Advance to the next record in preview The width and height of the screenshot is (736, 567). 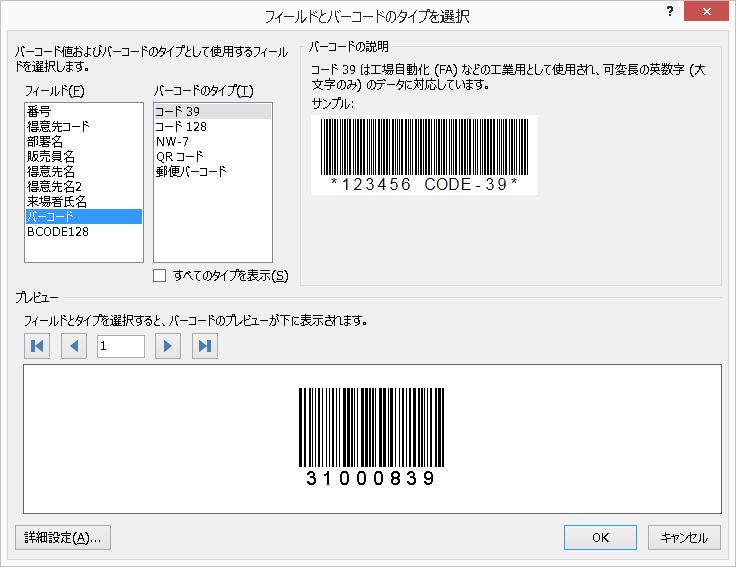coord(168,346)
